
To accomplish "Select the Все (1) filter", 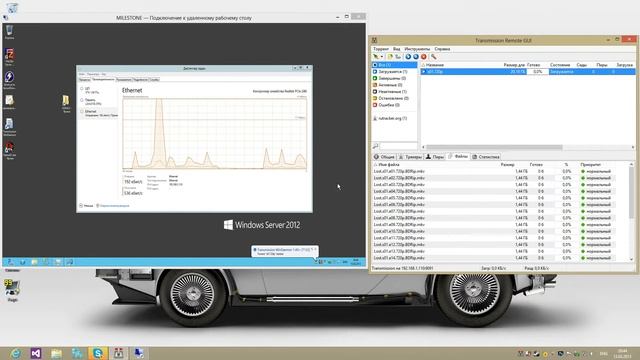I will 394,65.
